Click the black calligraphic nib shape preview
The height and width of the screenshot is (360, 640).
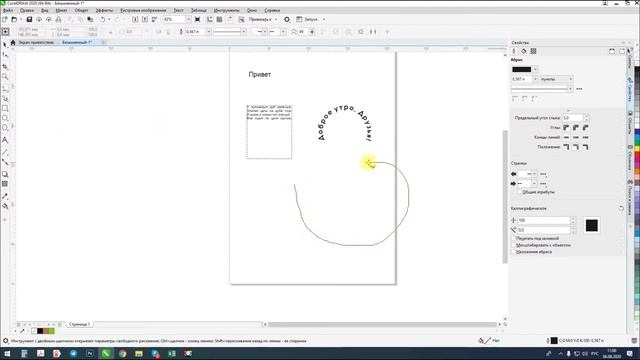[592, 225]
